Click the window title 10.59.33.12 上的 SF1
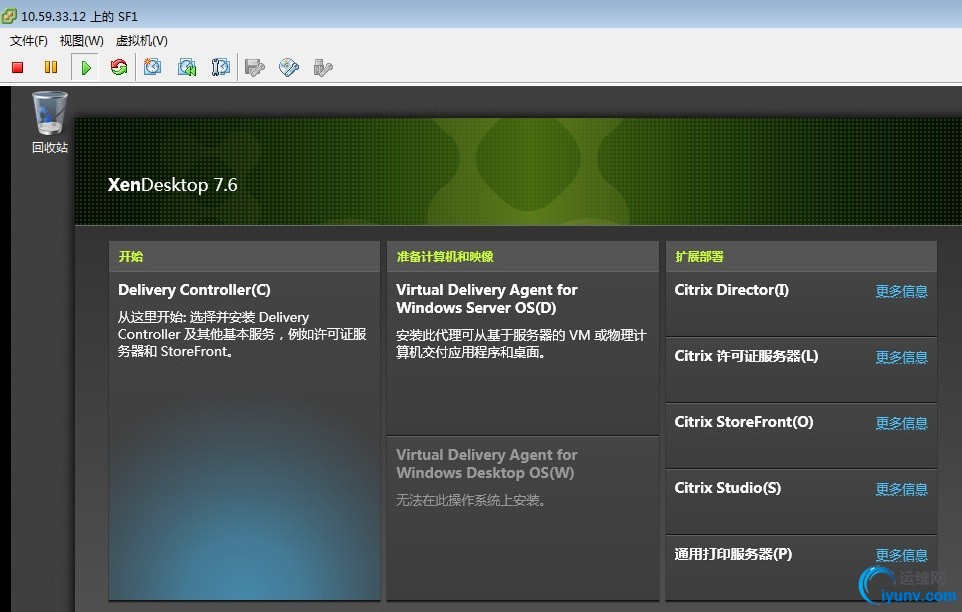 pyautogui.click(x=79, y=17)
